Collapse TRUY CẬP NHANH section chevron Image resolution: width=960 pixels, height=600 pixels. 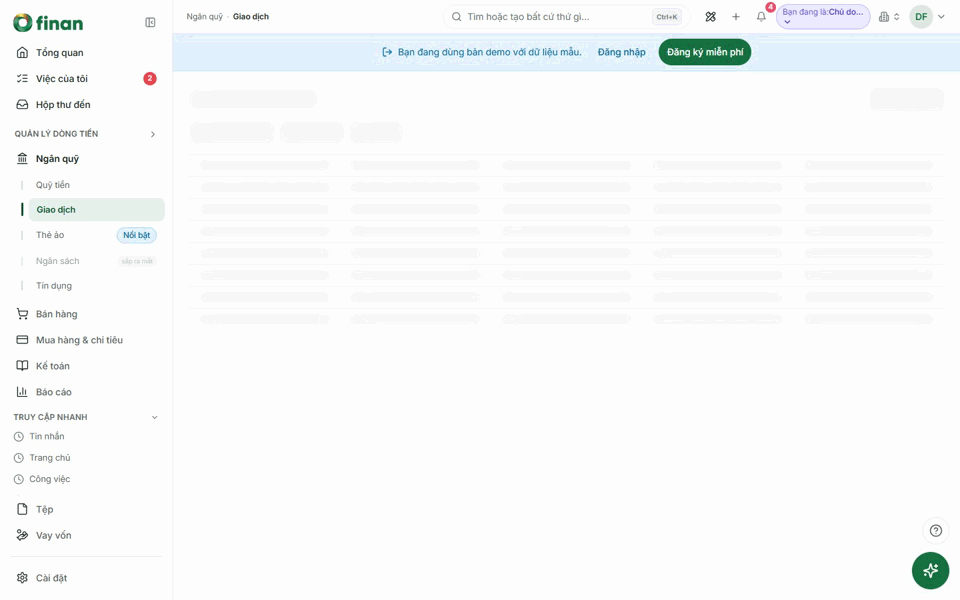tap(154, 417)
